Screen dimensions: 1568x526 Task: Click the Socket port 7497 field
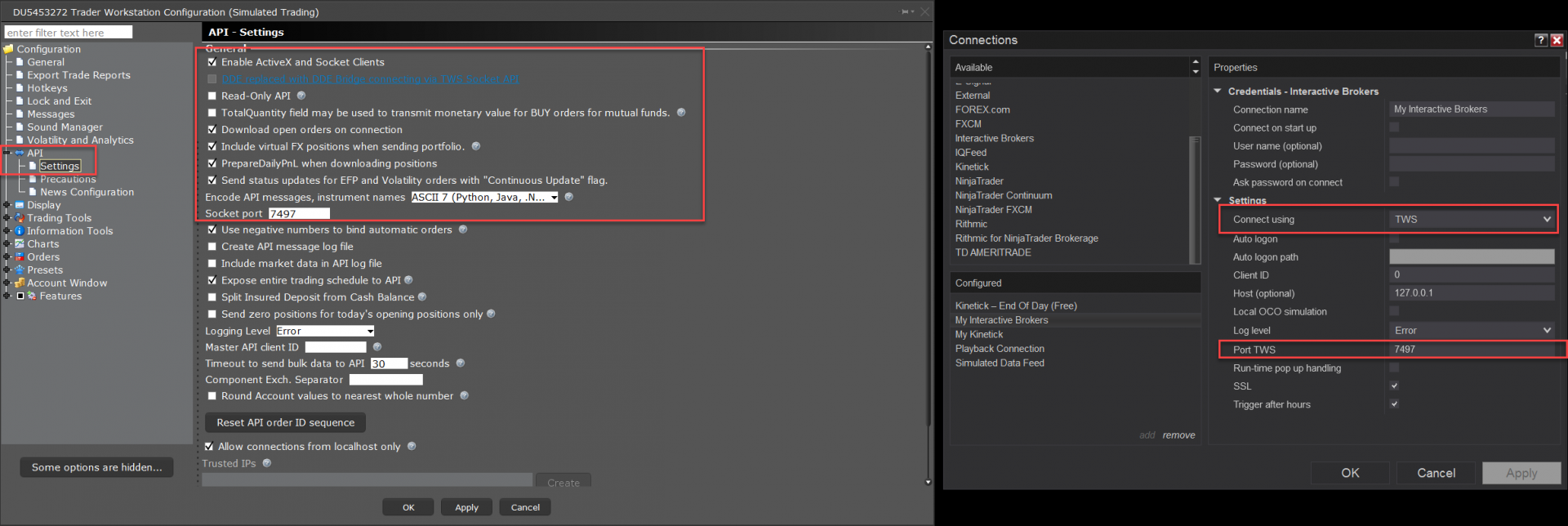[299, 214]
